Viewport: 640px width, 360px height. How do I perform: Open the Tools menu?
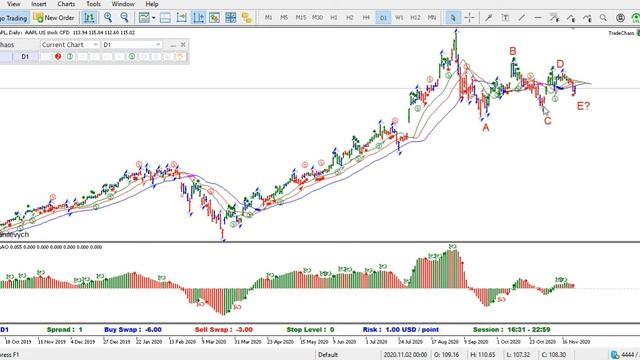point(93,4)
